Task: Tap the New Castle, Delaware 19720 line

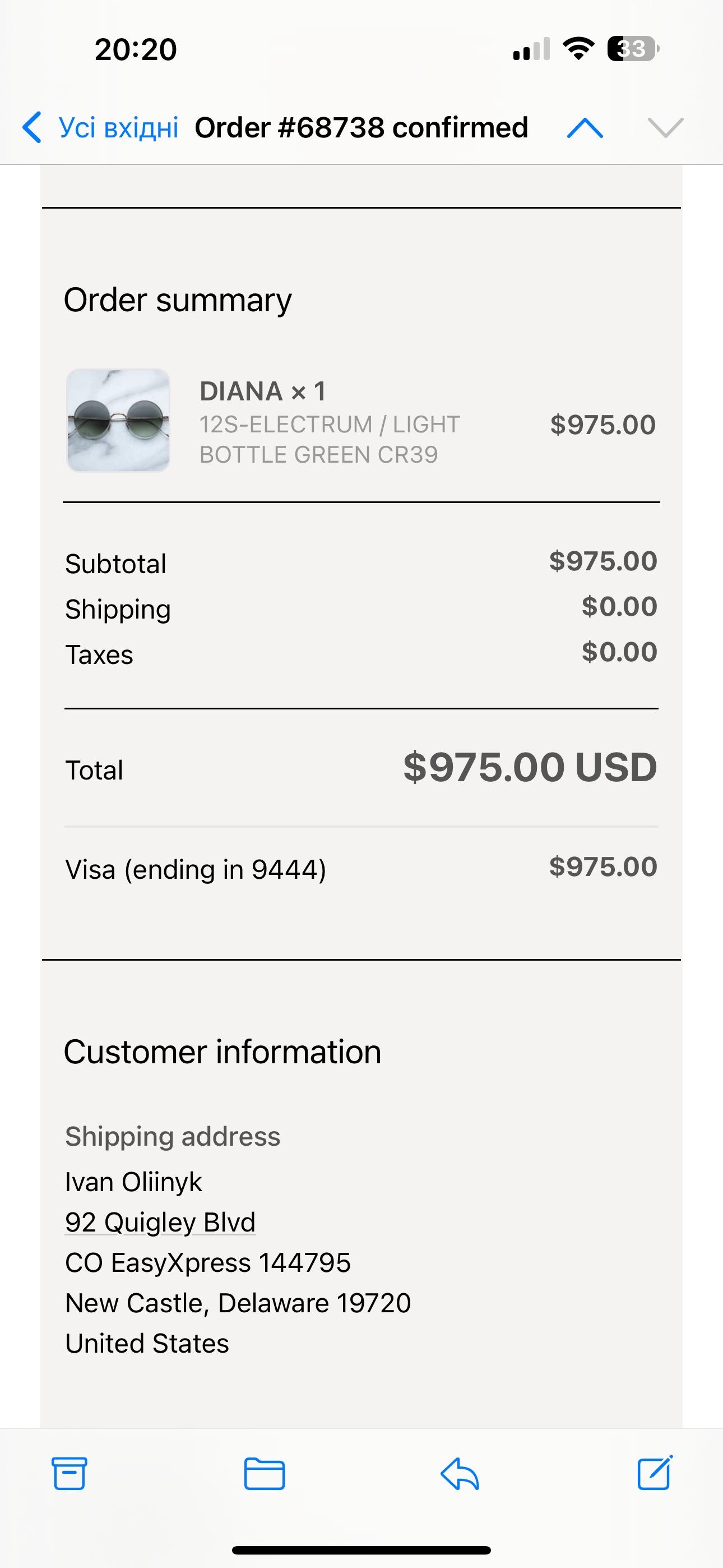Action: point(238,1303)
